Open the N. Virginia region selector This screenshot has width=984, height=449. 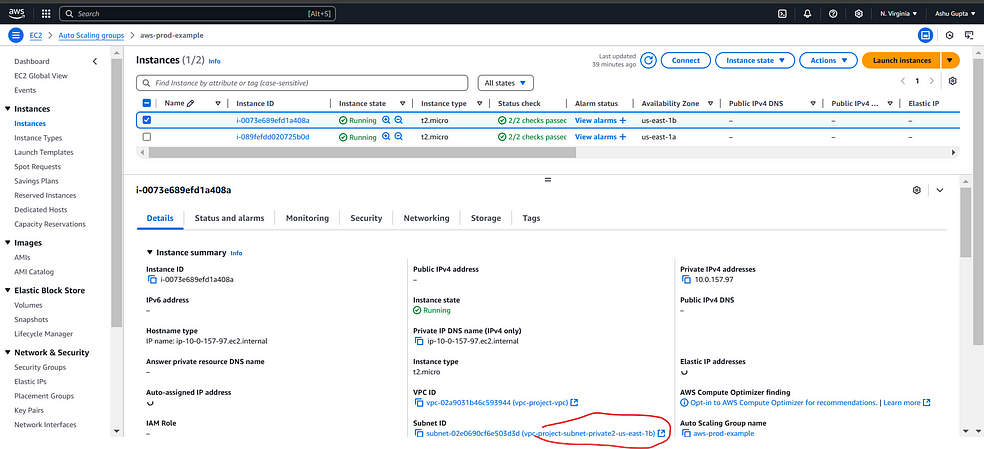899,13
